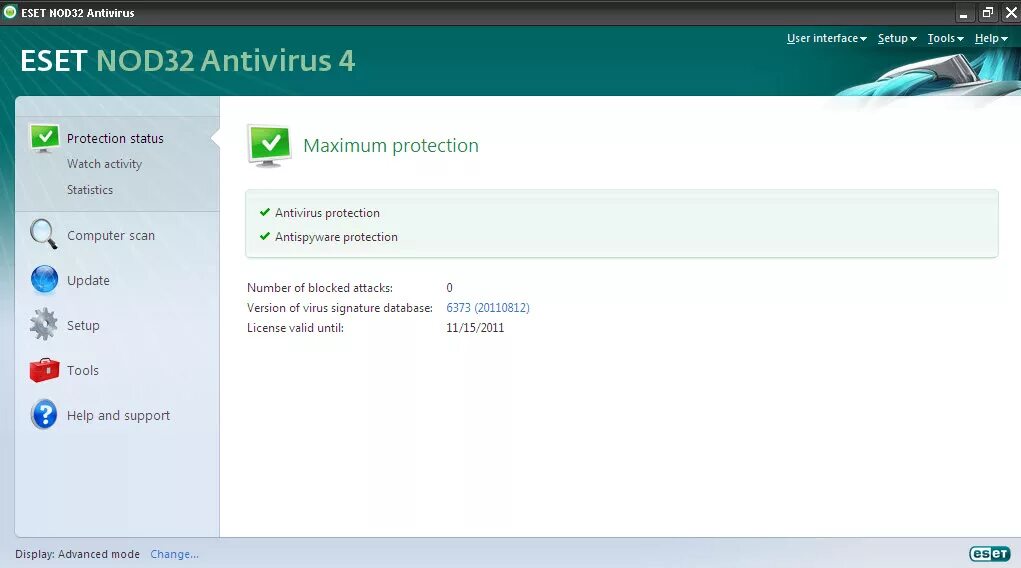Image resolution: width=1021 pixels, height=568 pixels.
Task: Click the red Tools toolbox icon
Action: tap(44, 369)
